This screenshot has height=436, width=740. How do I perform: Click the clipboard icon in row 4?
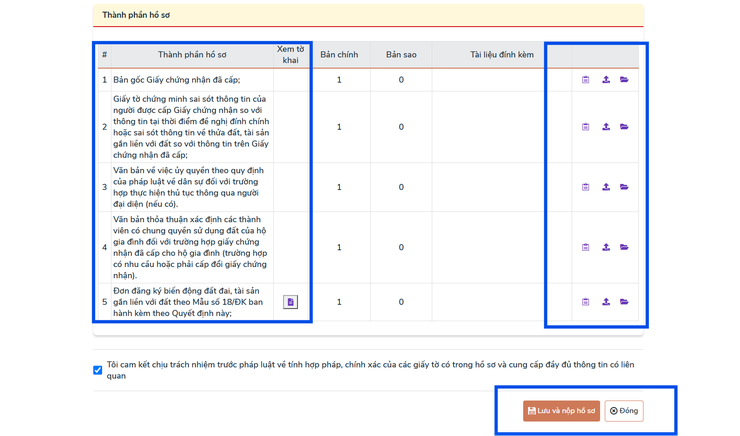click(585, 247)
